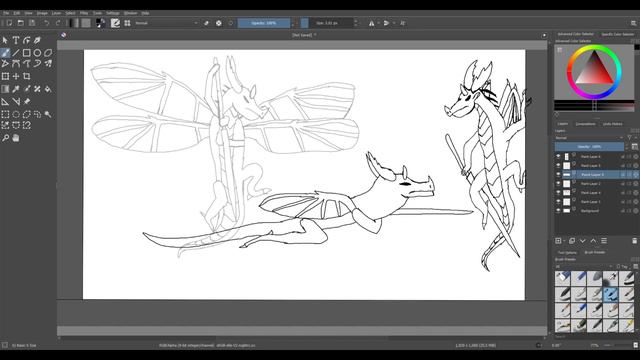Open the Filter menu
Viewport: 640px width, 360px height.
coord(84,13)
